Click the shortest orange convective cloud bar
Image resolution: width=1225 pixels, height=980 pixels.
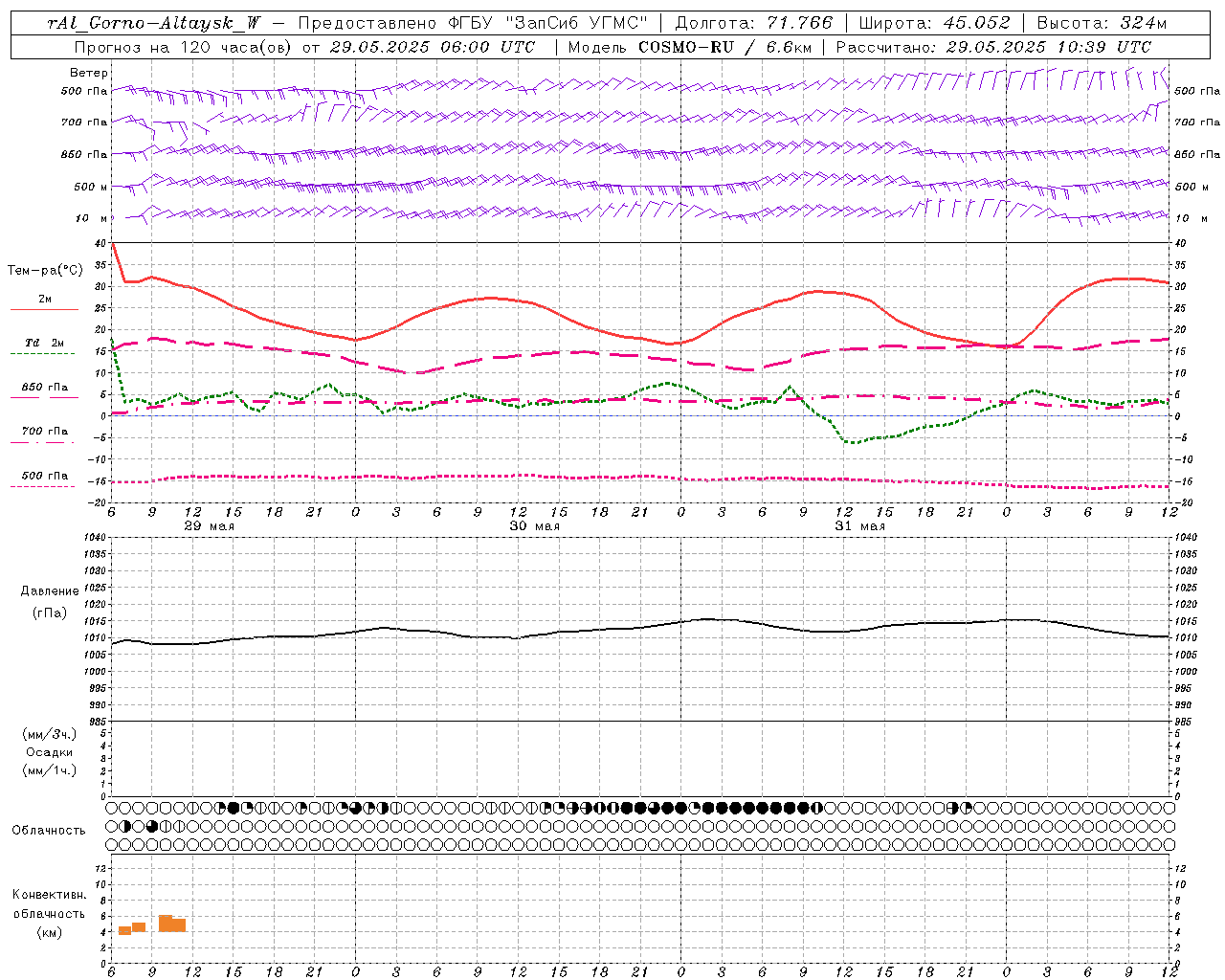[125, 930]
